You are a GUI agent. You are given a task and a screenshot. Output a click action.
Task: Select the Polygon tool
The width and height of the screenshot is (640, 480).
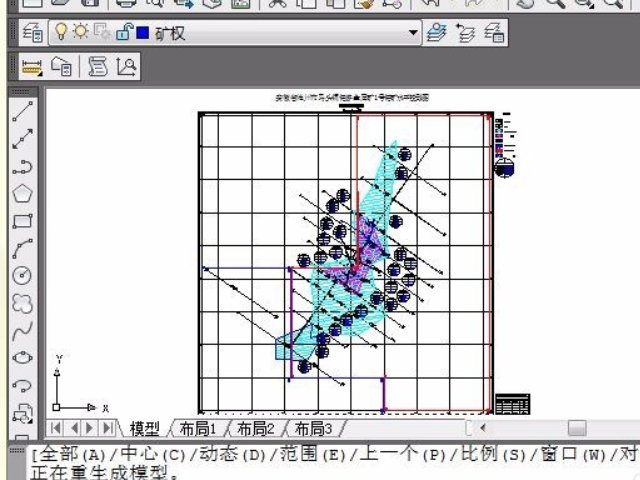(x=22, y=193)
